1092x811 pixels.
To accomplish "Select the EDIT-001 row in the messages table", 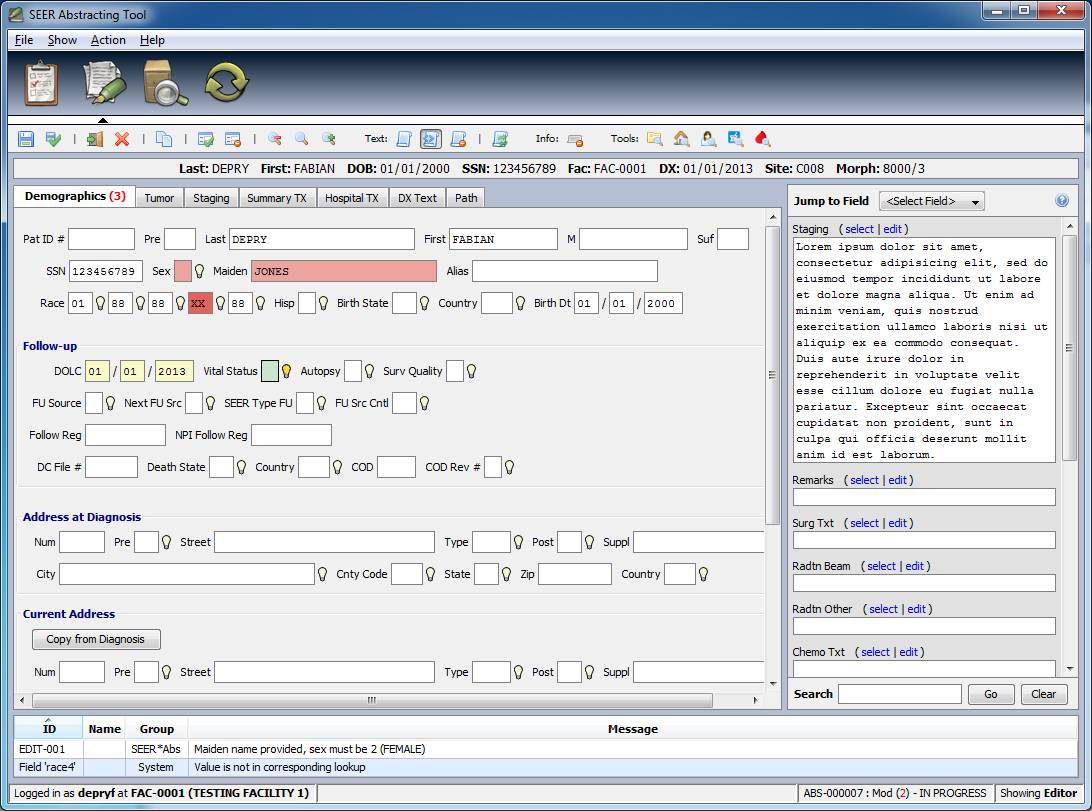I will [545, 749].
